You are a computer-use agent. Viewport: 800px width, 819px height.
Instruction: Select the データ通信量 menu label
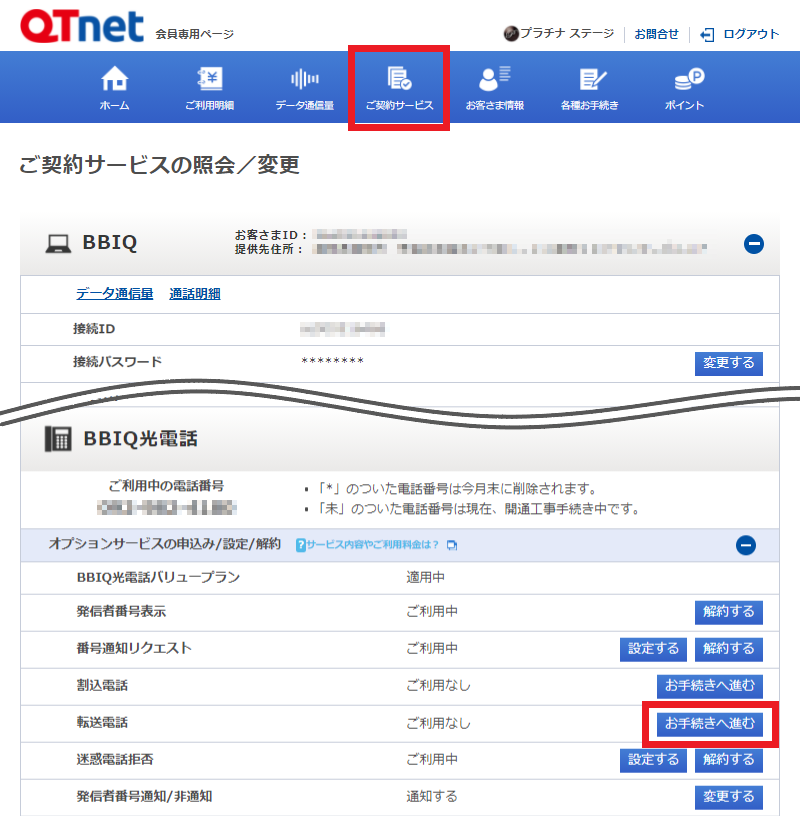click(304, 106)
